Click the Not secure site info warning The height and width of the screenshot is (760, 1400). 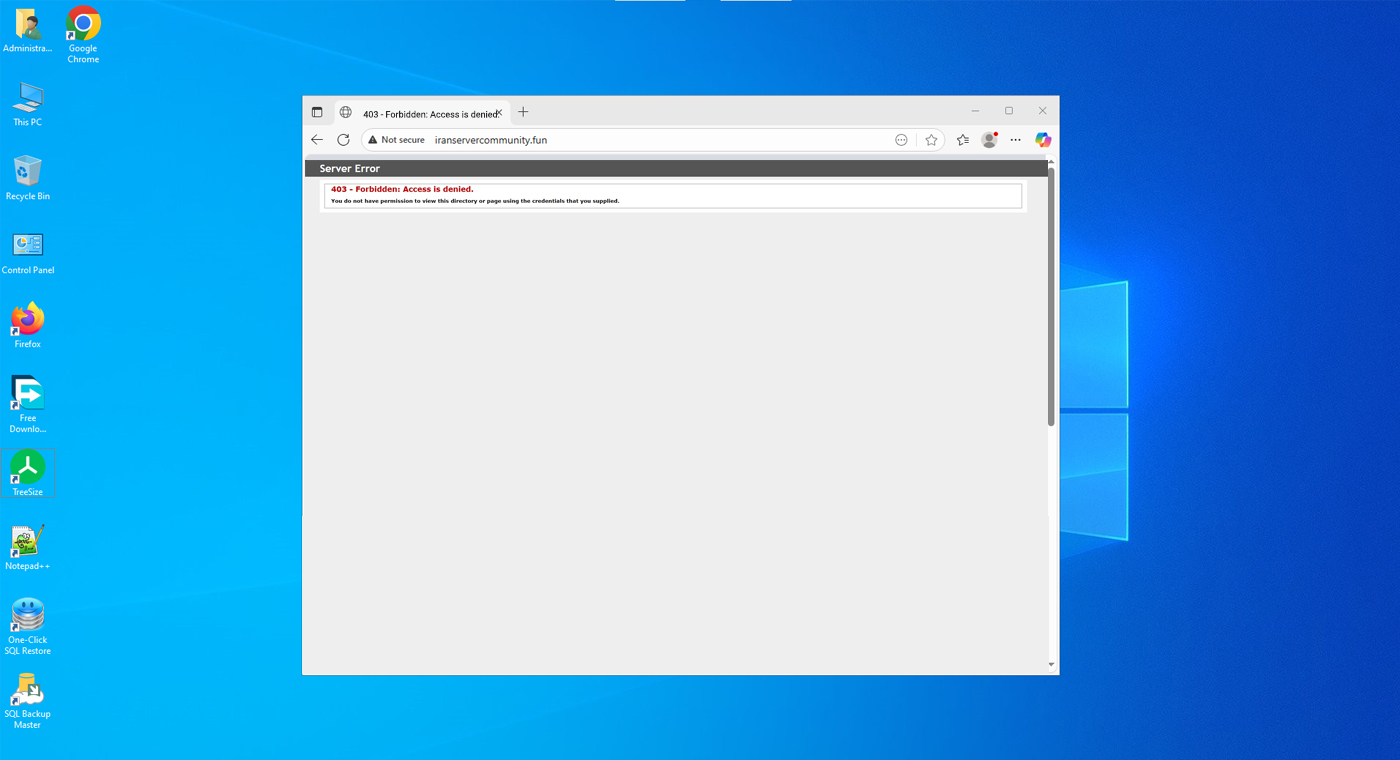[396, 140]
